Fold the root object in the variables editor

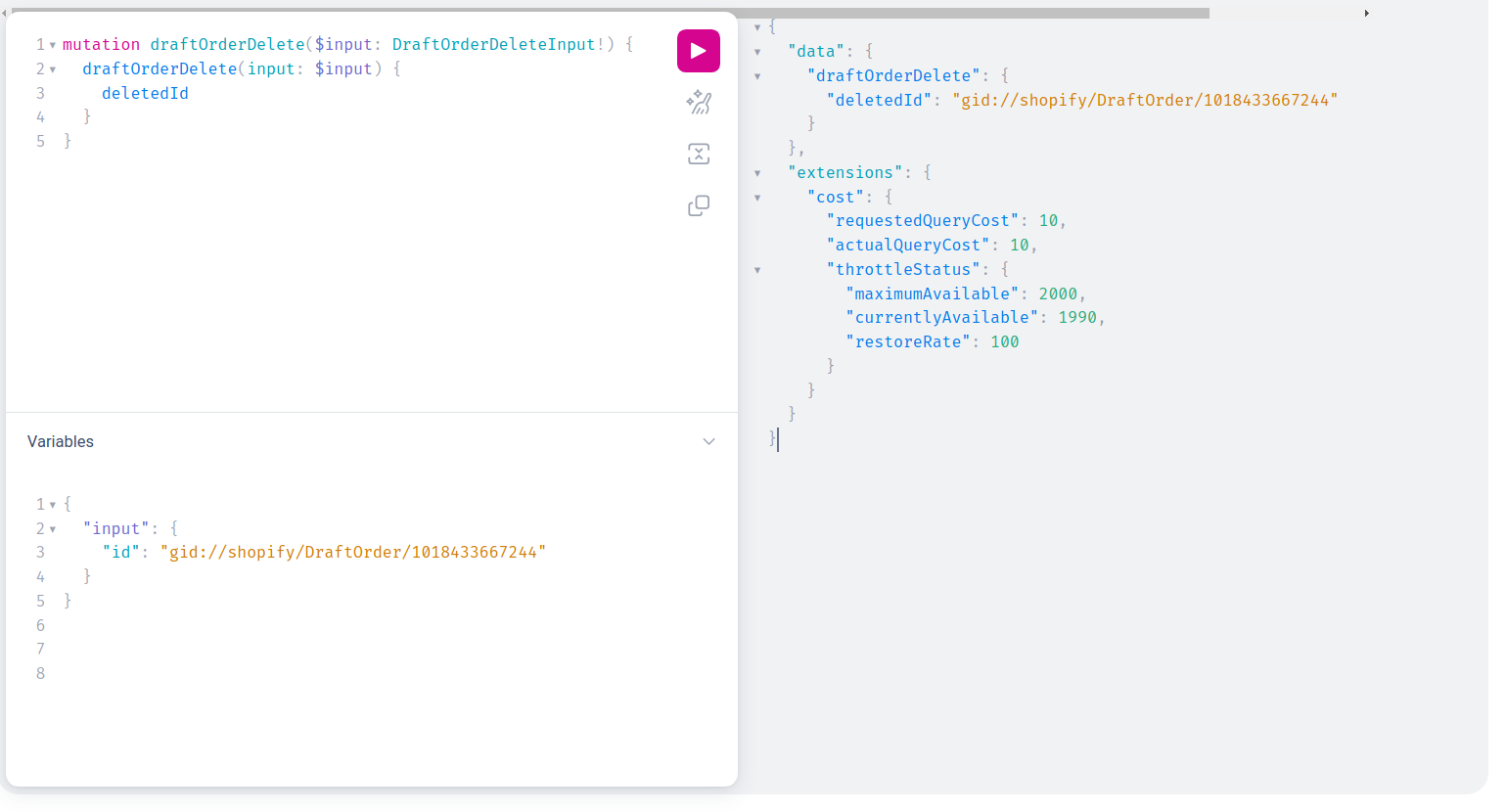coord(53,505)
